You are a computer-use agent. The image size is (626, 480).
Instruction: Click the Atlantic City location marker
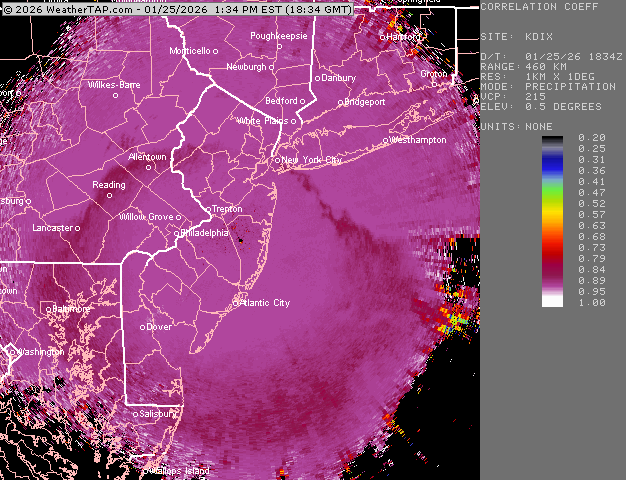[x=237, y=302]
